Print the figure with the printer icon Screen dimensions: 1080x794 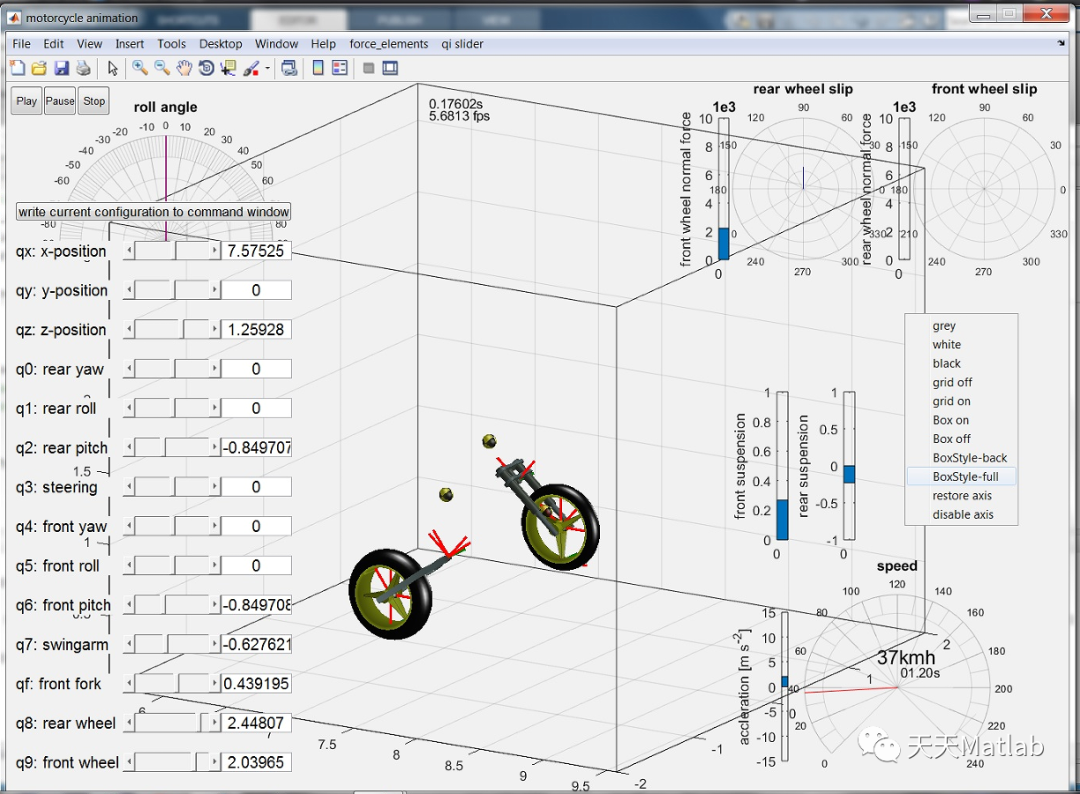pyautogui.click(x=83, y=68)
